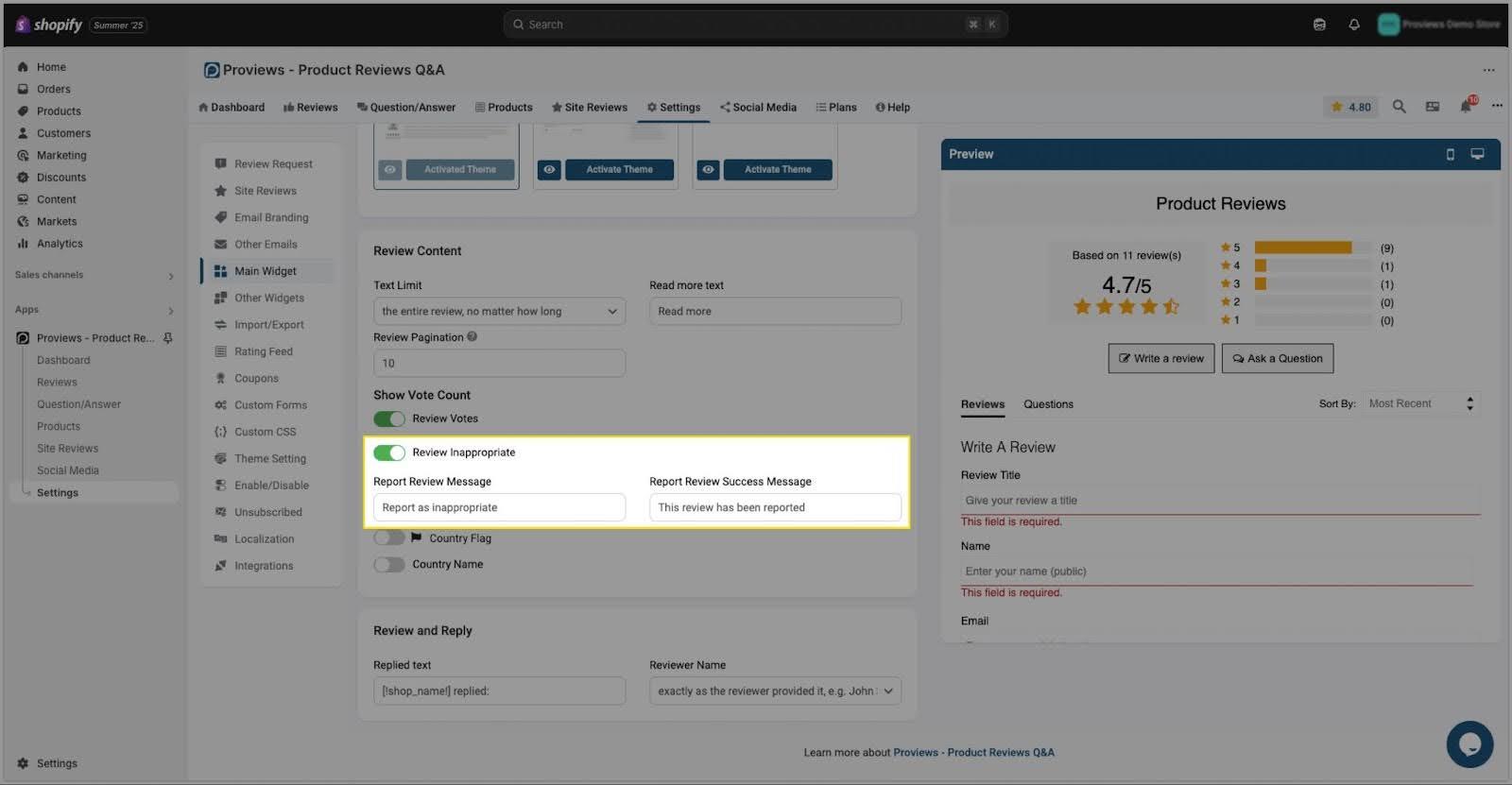Pin the Proviews app in sidebar

pyautogui.click(x=168, y=338)
